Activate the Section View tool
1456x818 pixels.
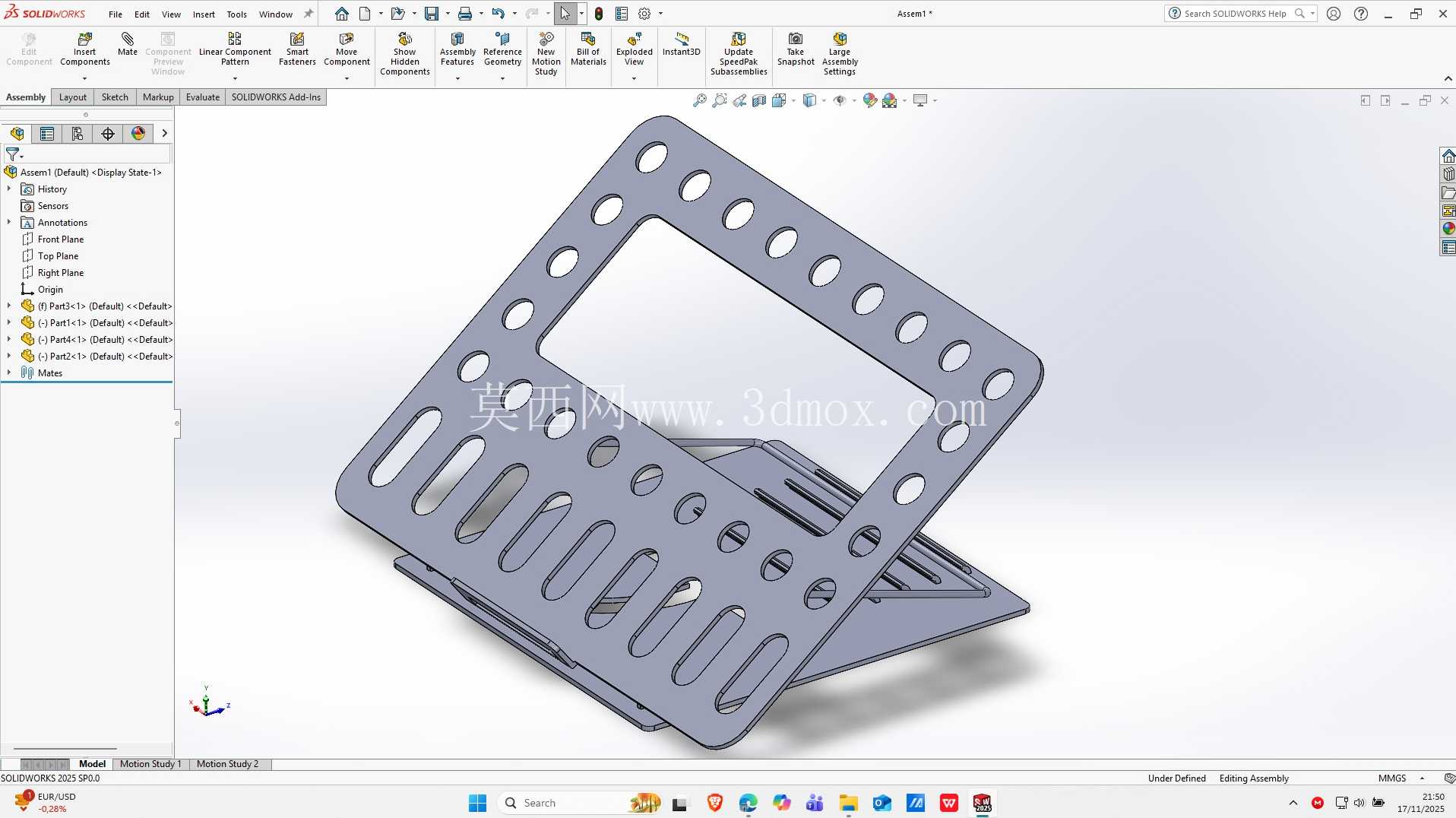coord(759,100)
